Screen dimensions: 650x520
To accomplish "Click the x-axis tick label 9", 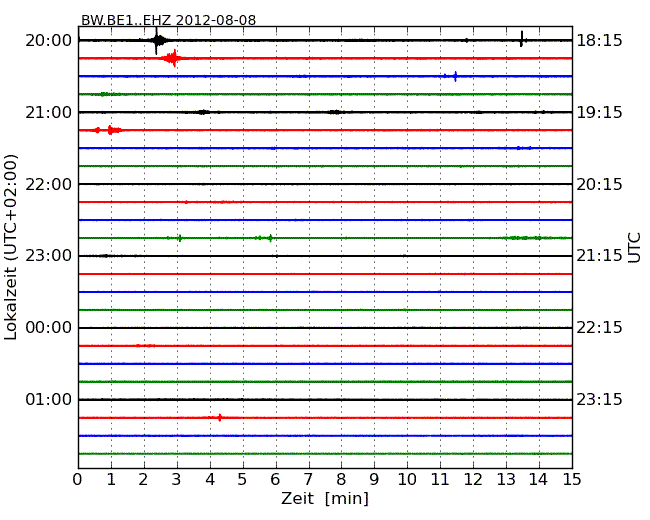I will point(374,479).
